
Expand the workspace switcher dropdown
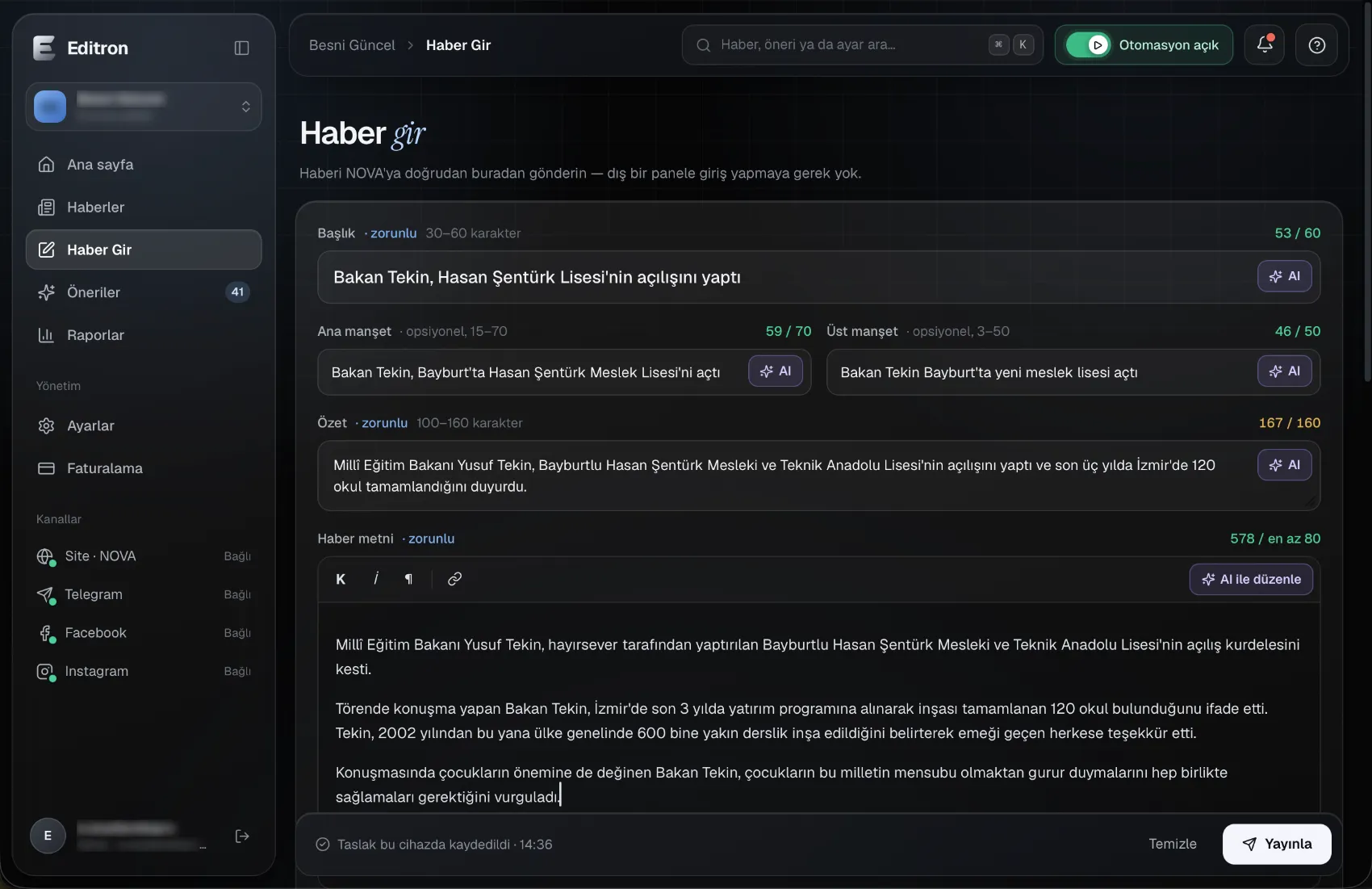[x=144, y=107]
